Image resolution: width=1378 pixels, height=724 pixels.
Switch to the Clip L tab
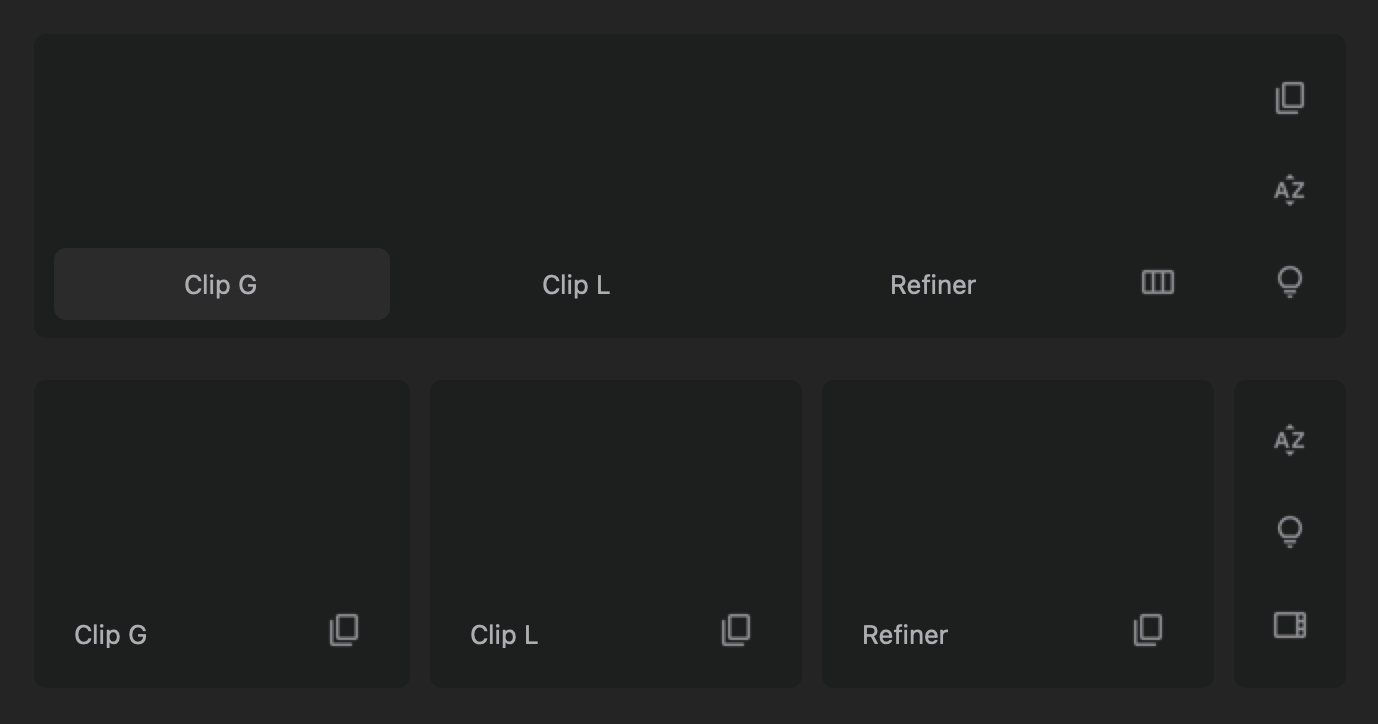[x=576, y=284]
